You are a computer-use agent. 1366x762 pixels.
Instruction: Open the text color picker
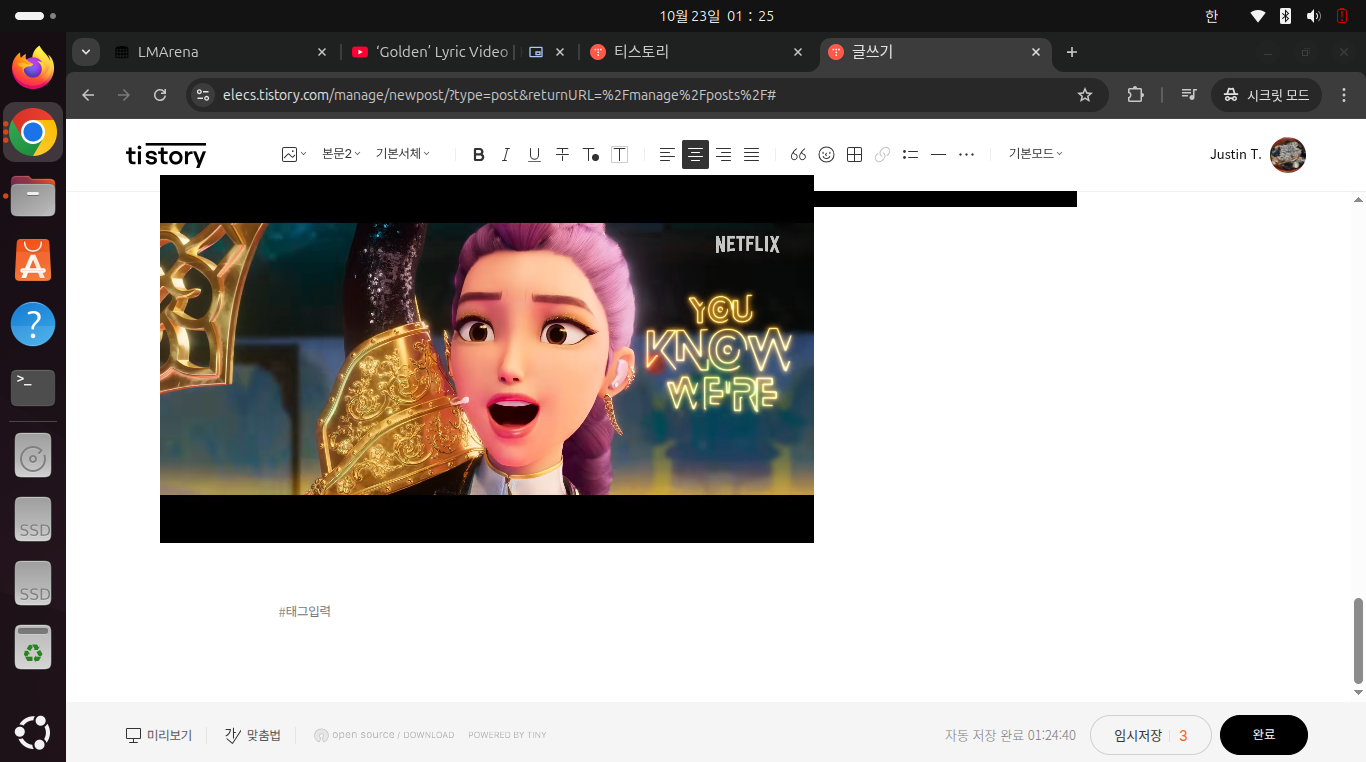591,154
